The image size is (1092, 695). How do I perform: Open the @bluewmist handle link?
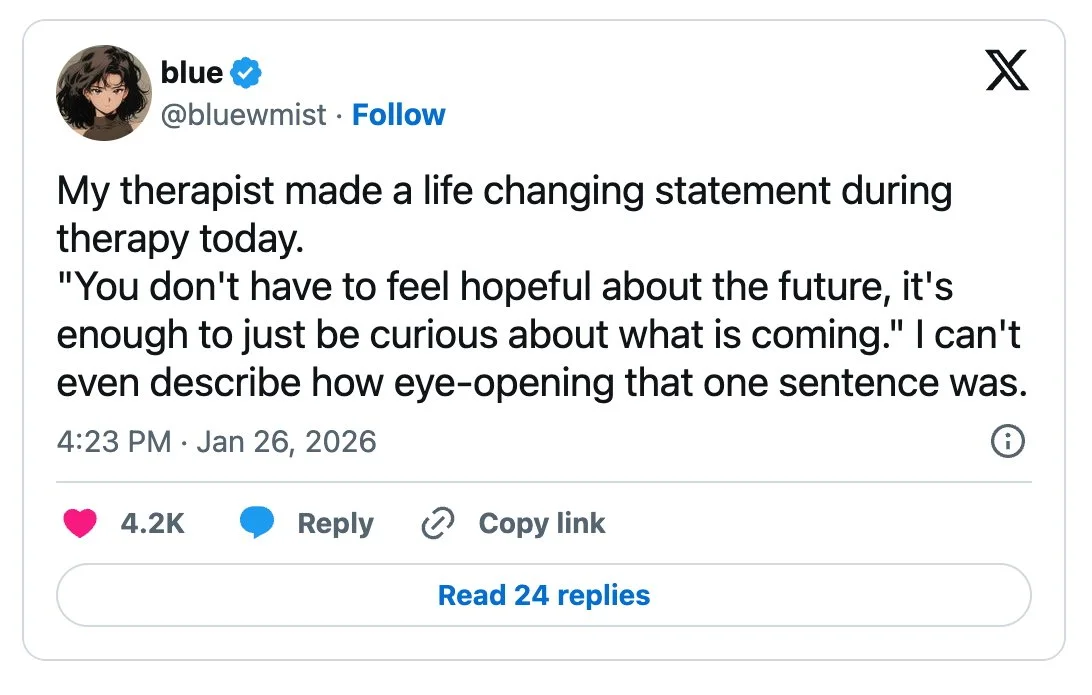point(243,115)
